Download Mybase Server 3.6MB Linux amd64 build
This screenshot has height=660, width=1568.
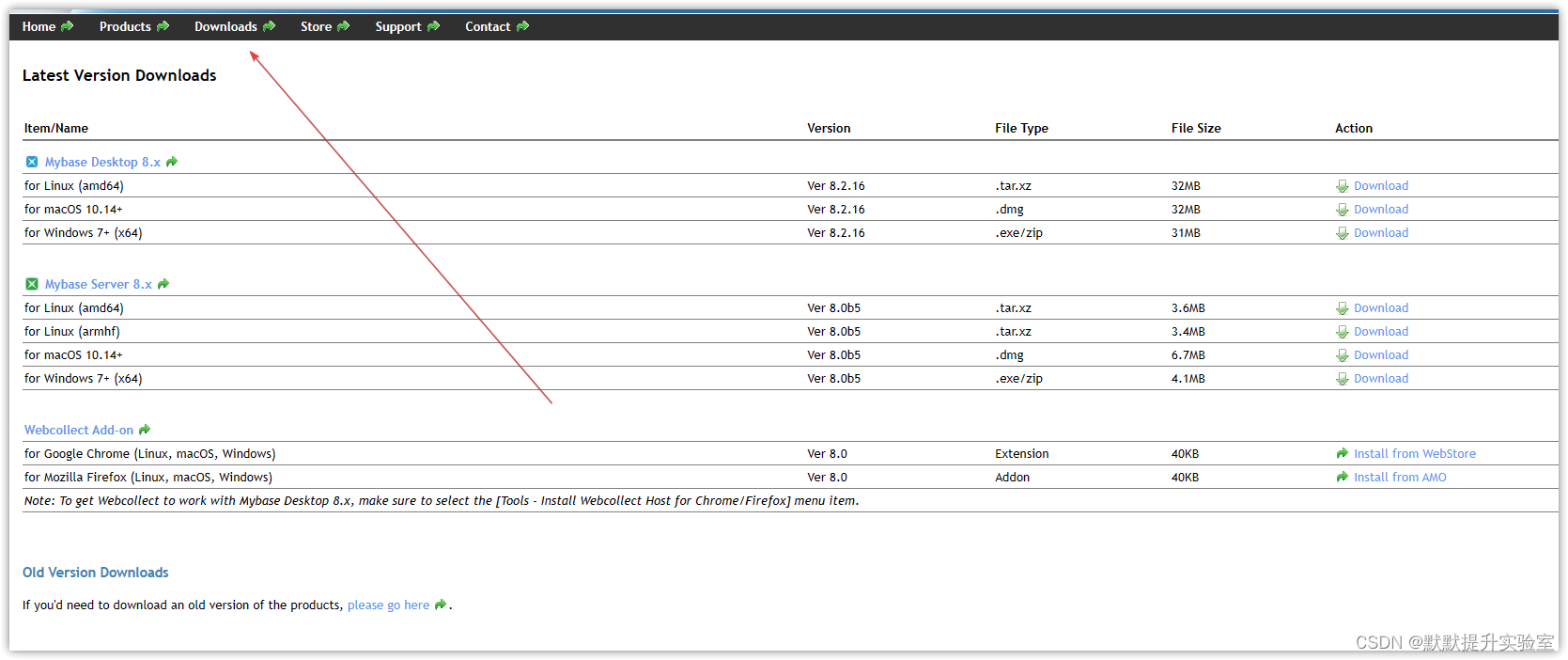click(x=1381, y=307)
